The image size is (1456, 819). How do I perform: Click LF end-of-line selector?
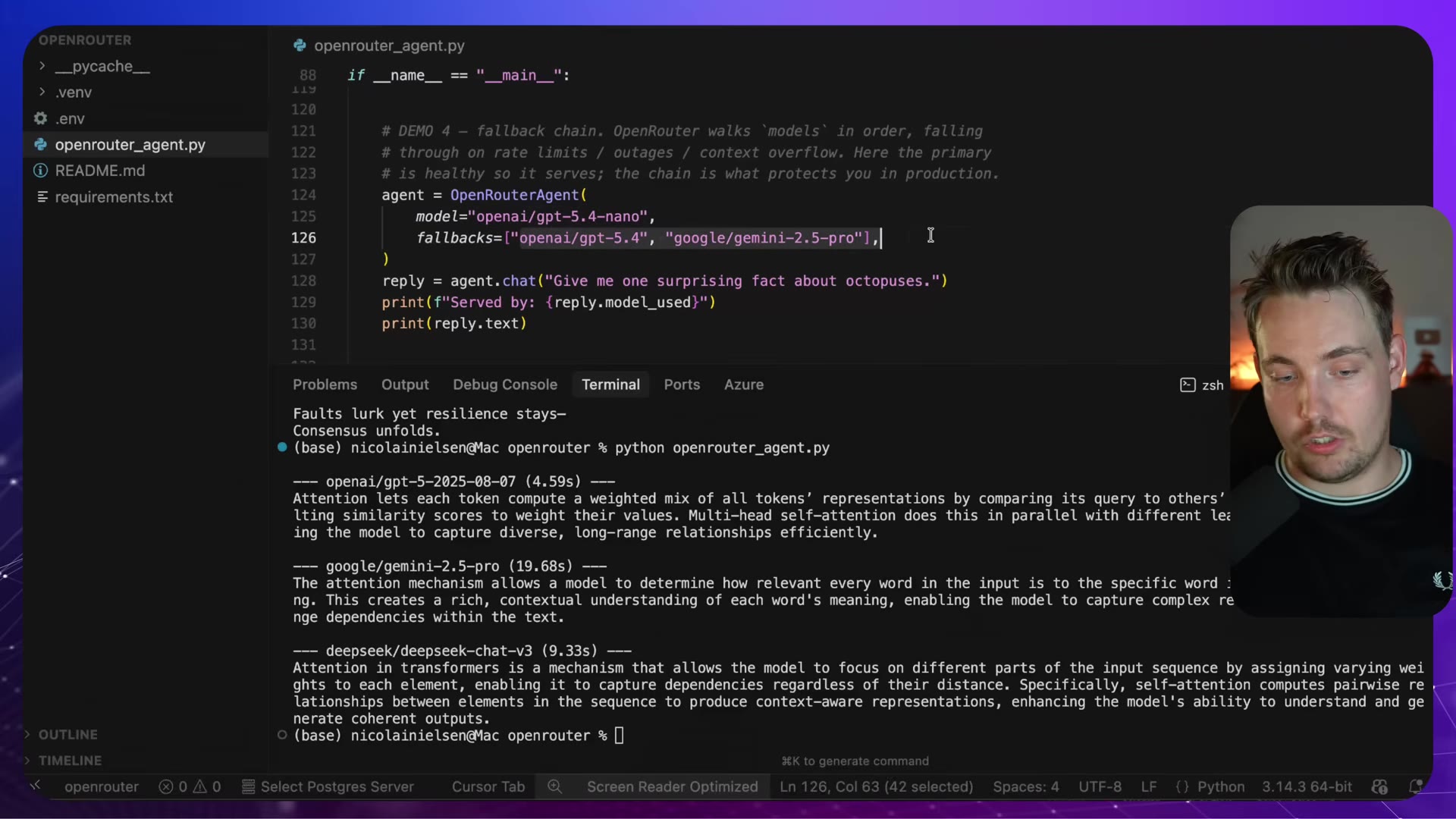click(1149, 787)
